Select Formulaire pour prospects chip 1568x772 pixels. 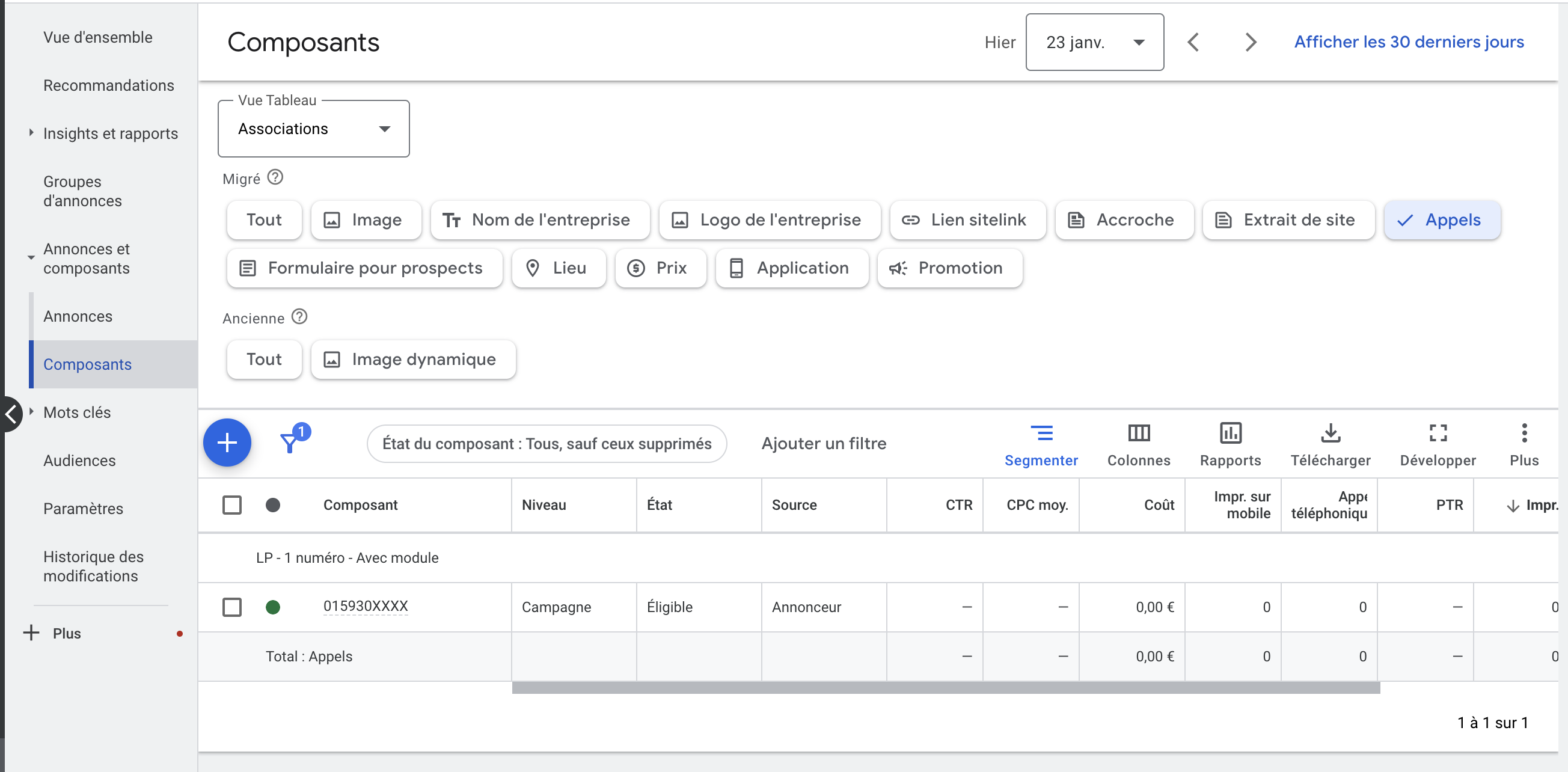[x=364, y=268]
